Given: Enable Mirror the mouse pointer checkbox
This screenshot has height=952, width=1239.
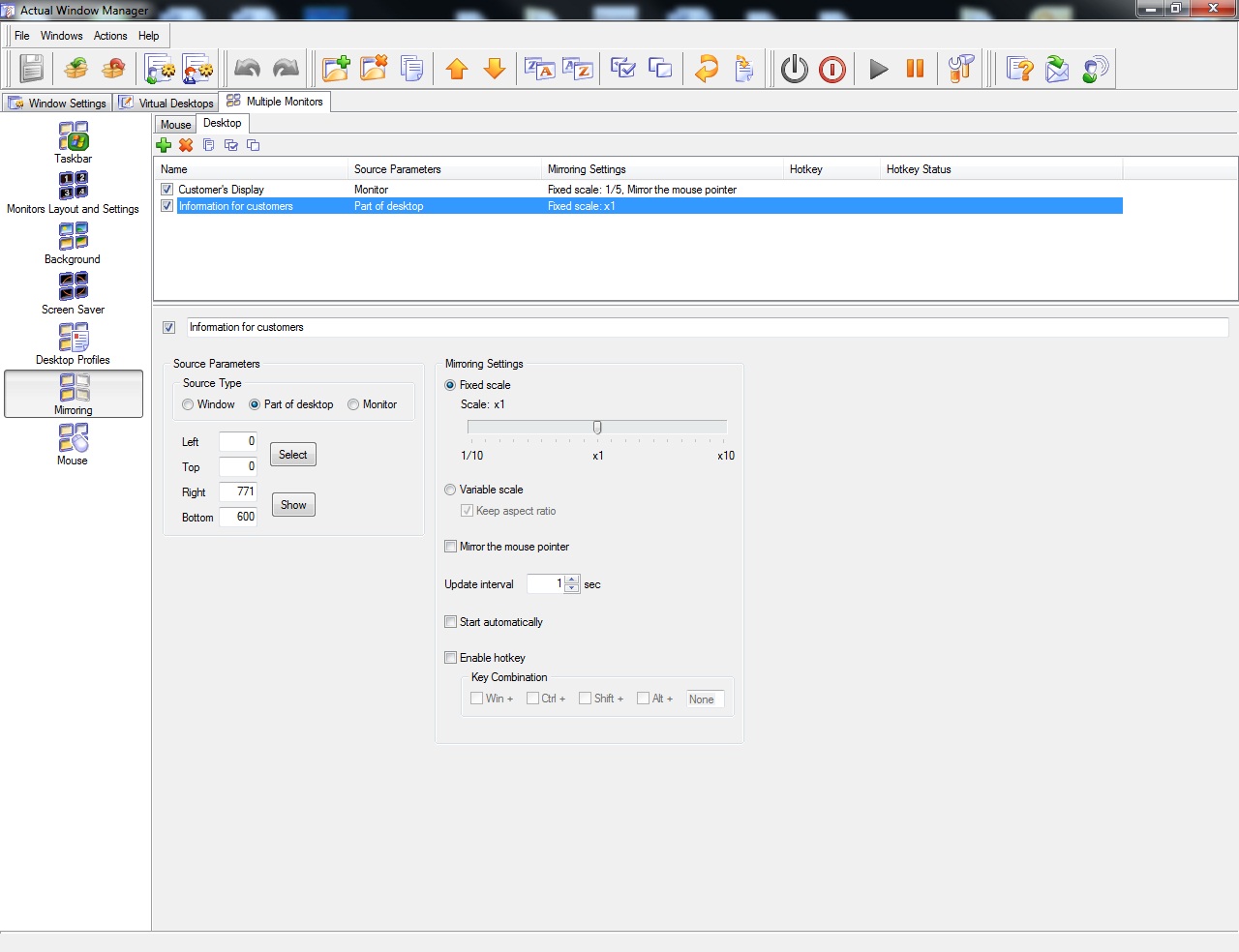Looking at the screenshot, I should pos(450,547).
